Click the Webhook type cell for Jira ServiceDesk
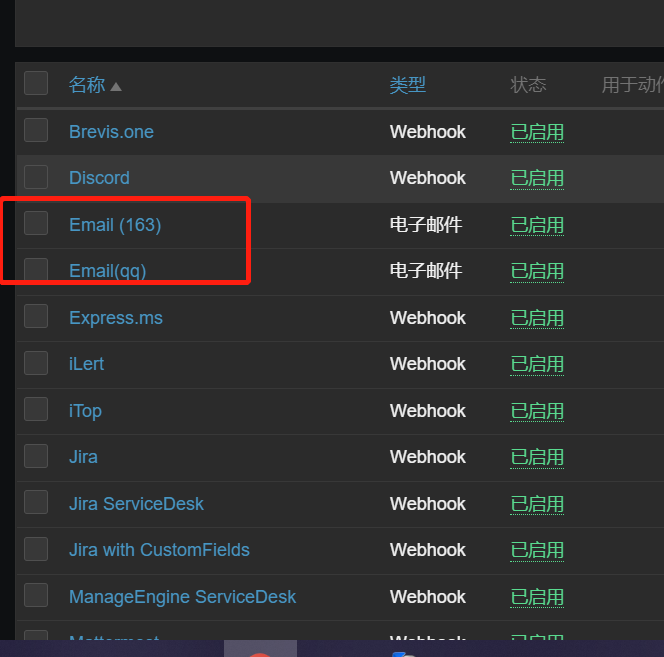 [428, 504]
